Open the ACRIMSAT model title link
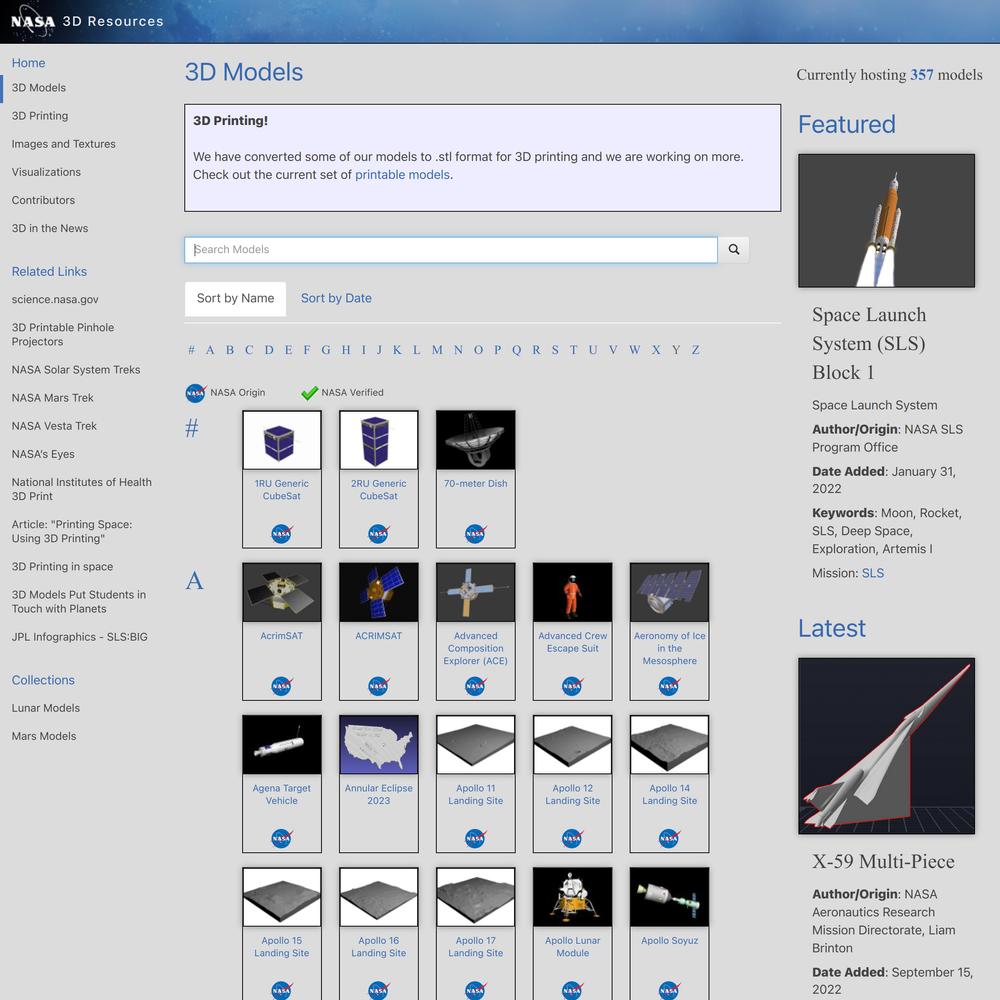Image resolution: width=1000 pixels, height=1000 pixels. (379, 636)
